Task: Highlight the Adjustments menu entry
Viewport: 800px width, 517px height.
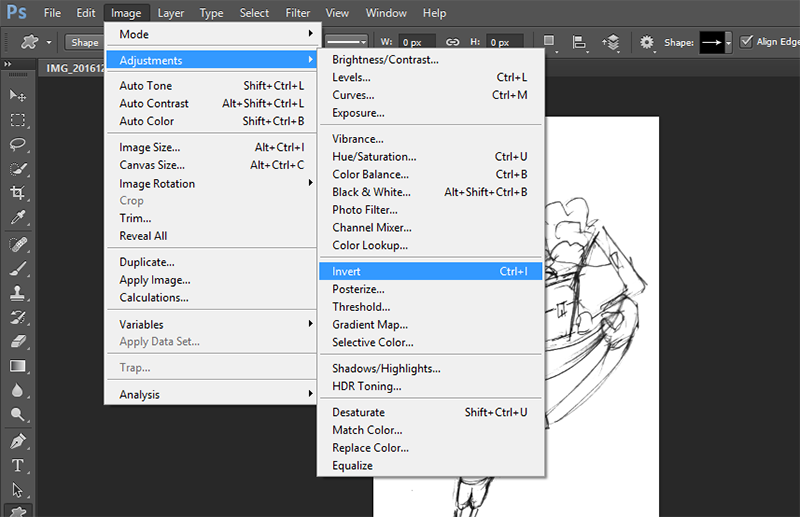Action: (x=212, y=60)
